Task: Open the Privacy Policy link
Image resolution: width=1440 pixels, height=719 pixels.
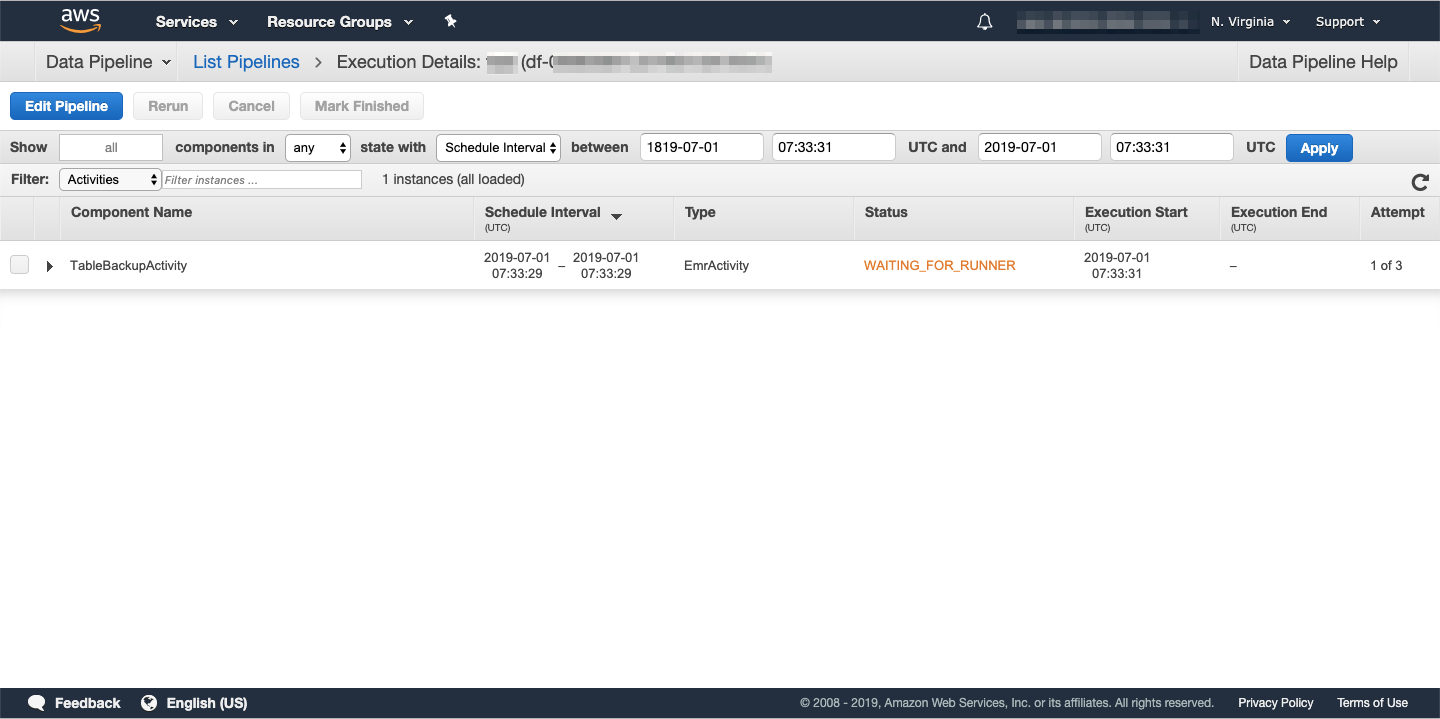Action: (x=1276, y=703)
